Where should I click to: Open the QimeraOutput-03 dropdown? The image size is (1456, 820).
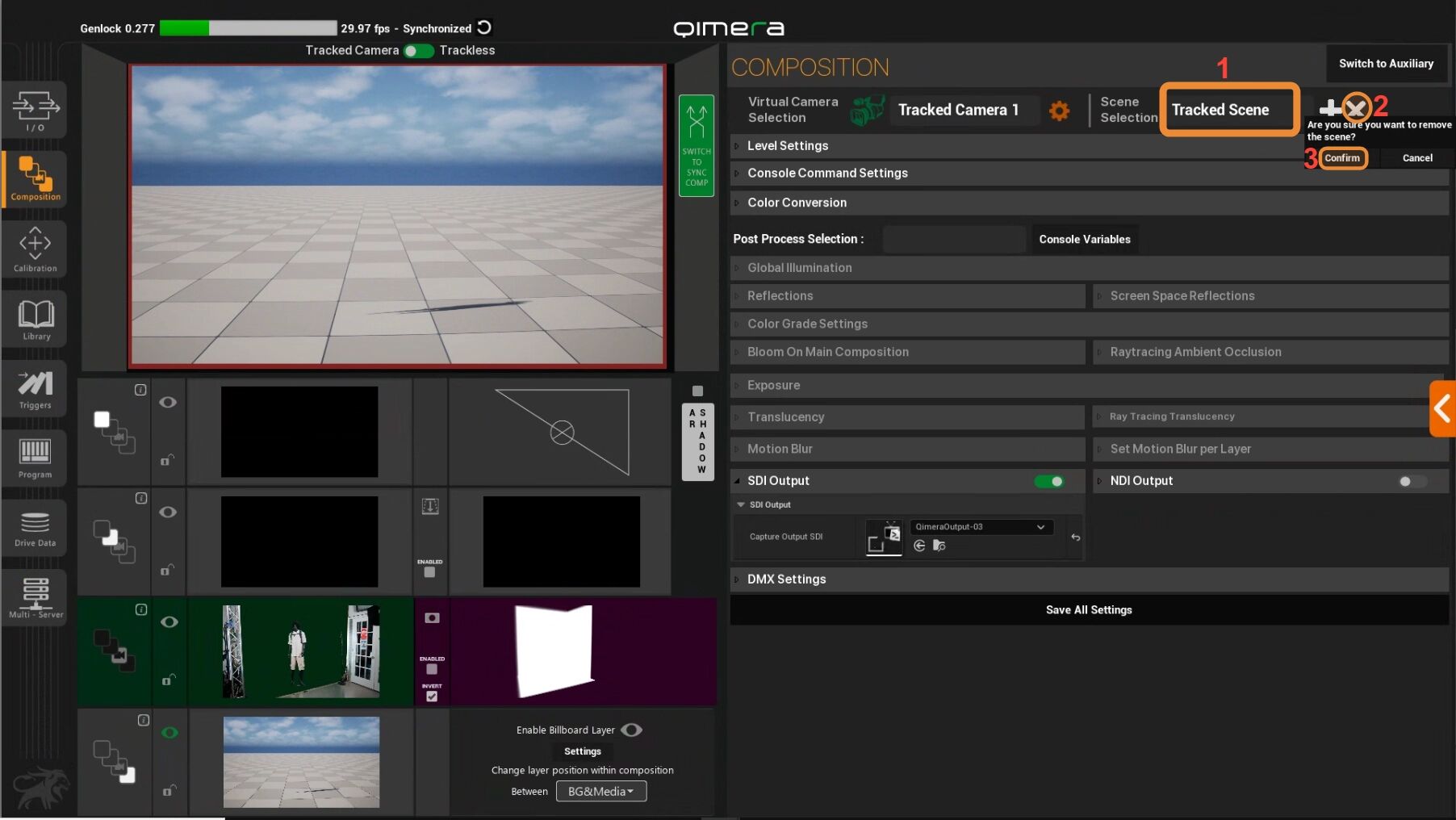[x=981, y=527]
